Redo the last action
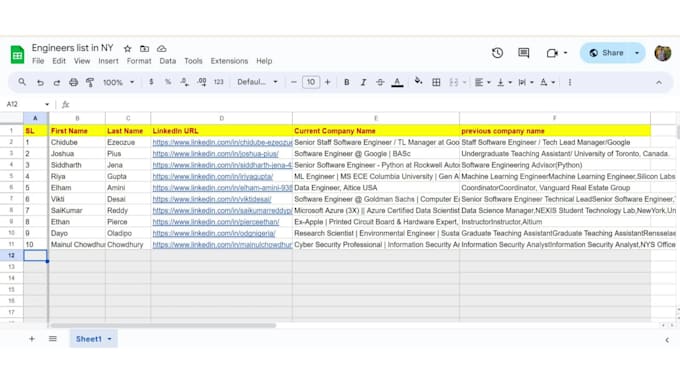Screen dimensions: 680x383 pyautogui.click(x=56, y=82)
